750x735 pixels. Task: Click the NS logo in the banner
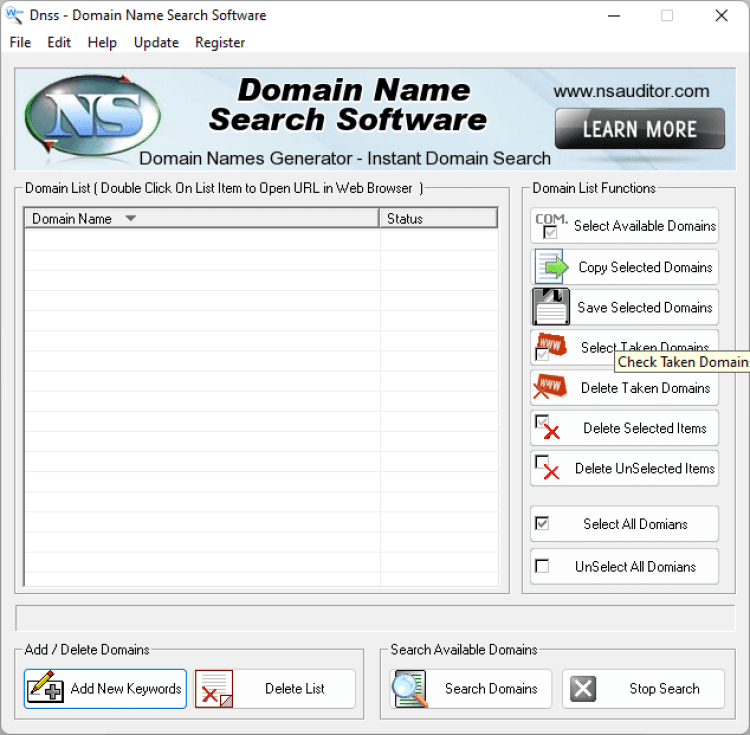92,116
